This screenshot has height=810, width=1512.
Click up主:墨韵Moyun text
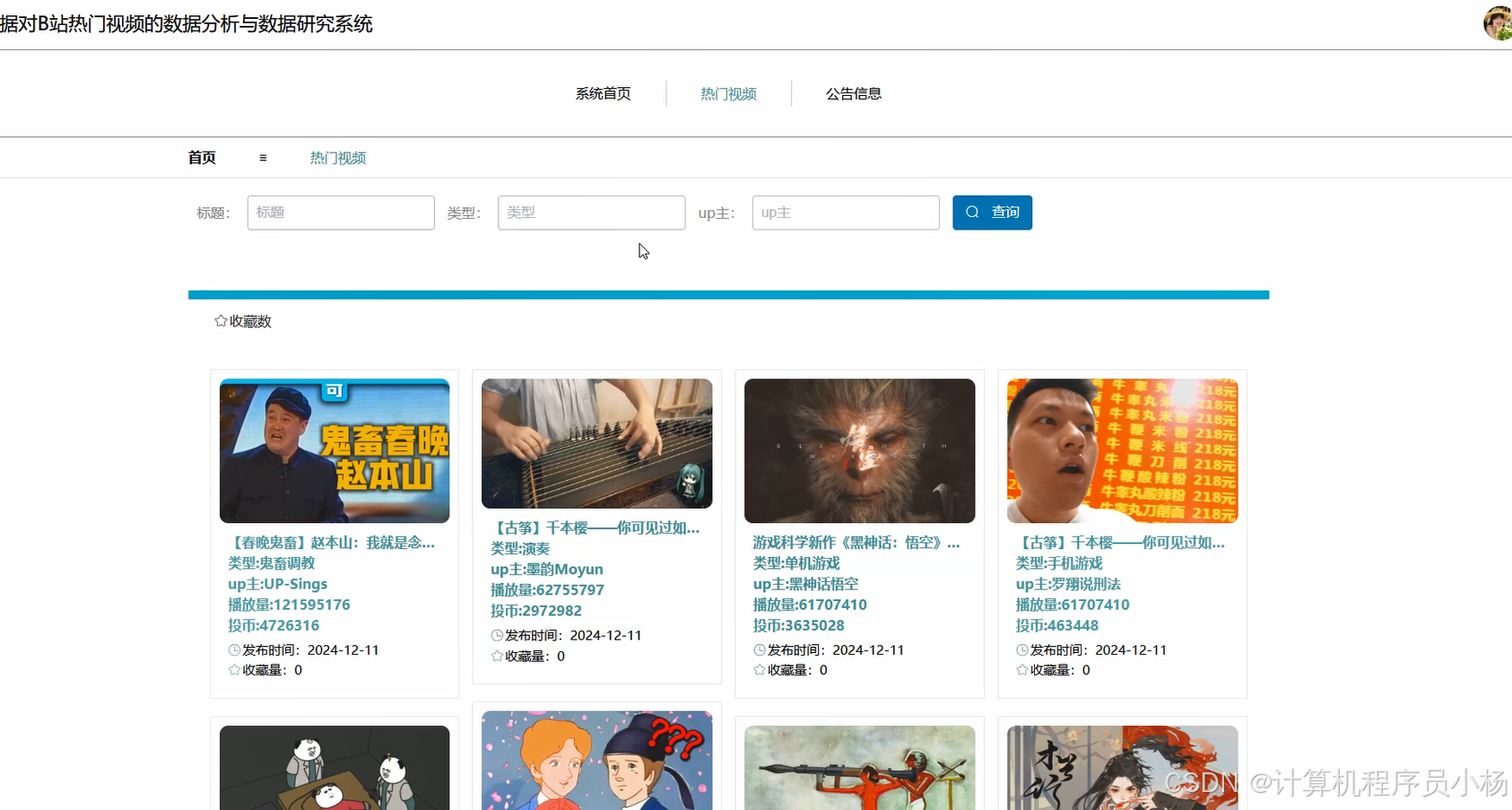(547, 570)
